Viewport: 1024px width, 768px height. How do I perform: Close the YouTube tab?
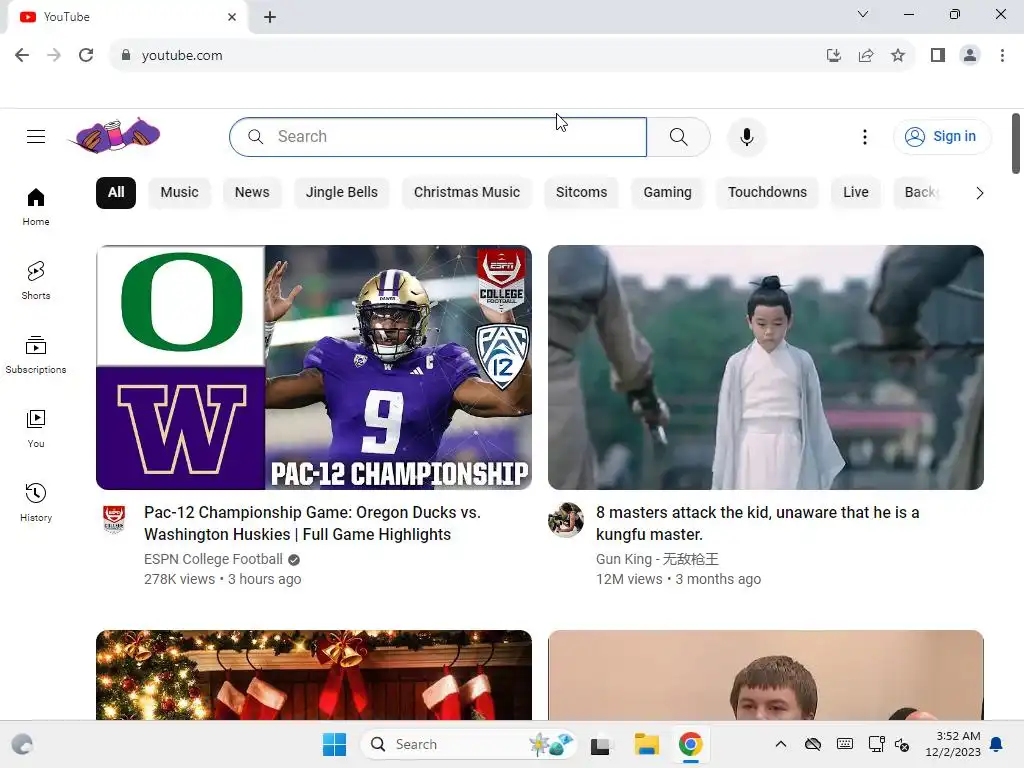232,17
